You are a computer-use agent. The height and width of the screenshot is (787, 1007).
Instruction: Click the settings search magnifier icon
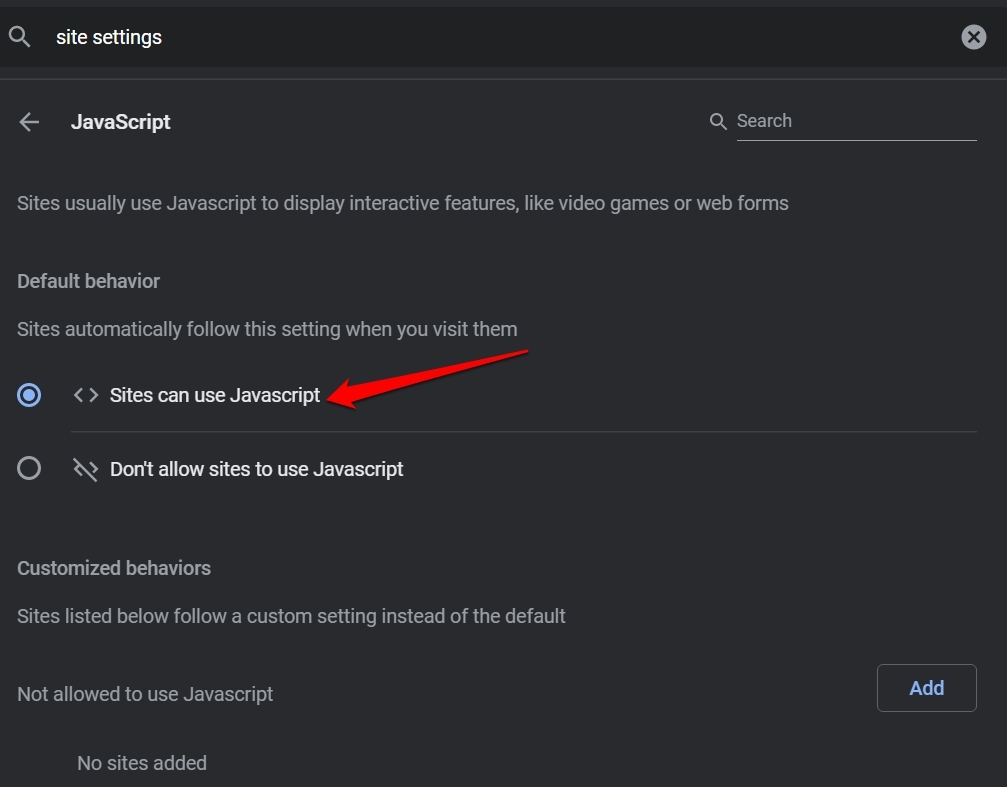click(x=19, y=37)
